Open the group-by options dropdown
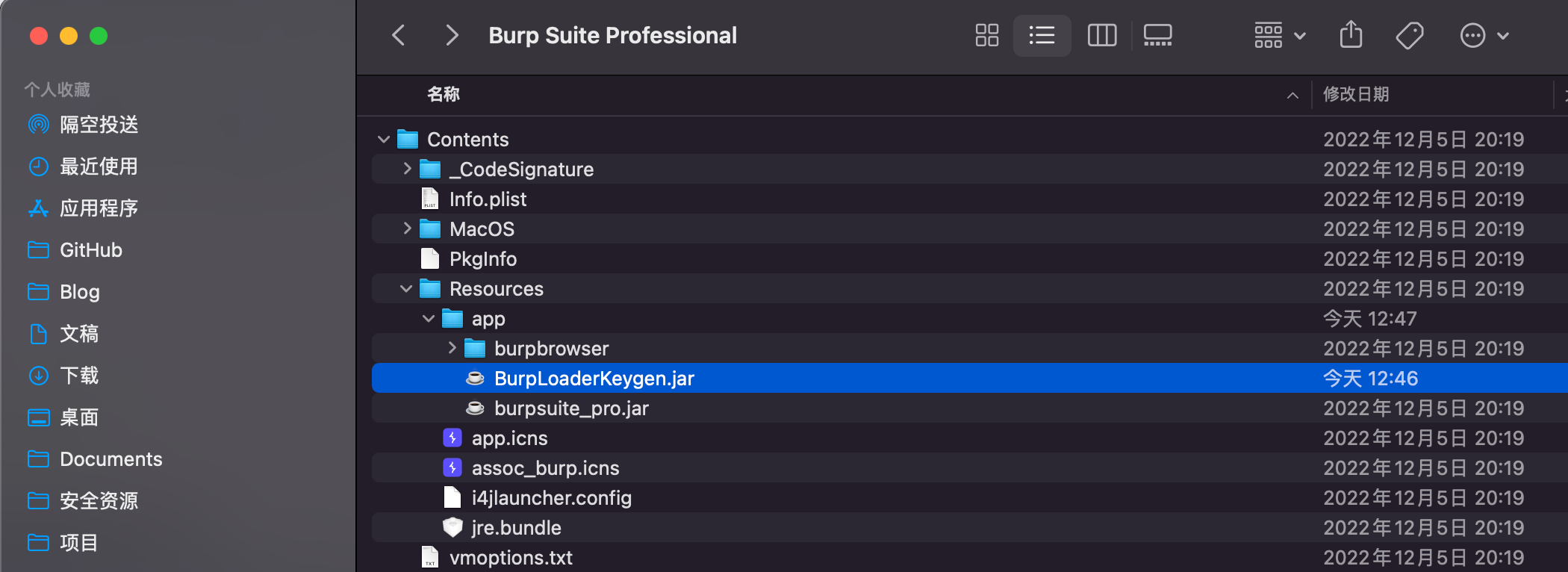The width and height of the screenshot is (1568, 572). (x=1280, y=35)
